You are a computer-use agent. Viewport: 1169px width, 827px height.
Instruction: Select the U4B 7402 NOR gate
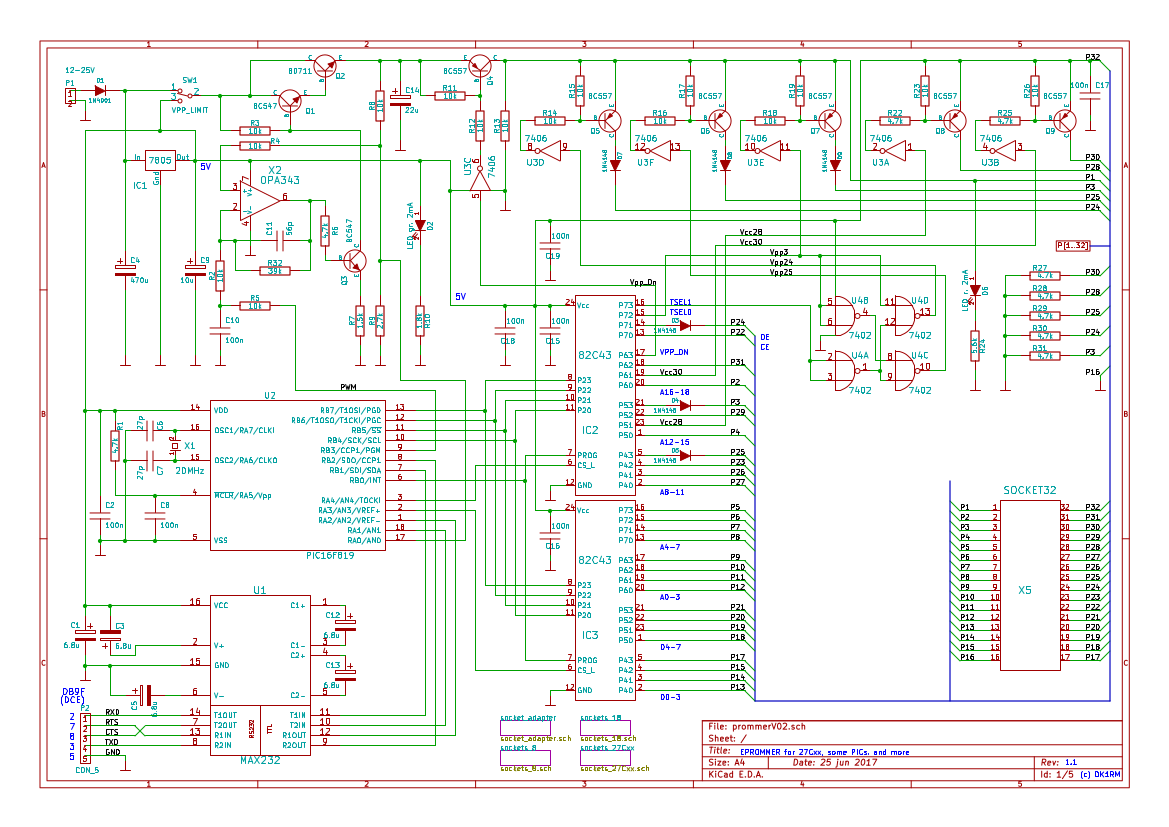pyautogui.click(x=840, y=313)
